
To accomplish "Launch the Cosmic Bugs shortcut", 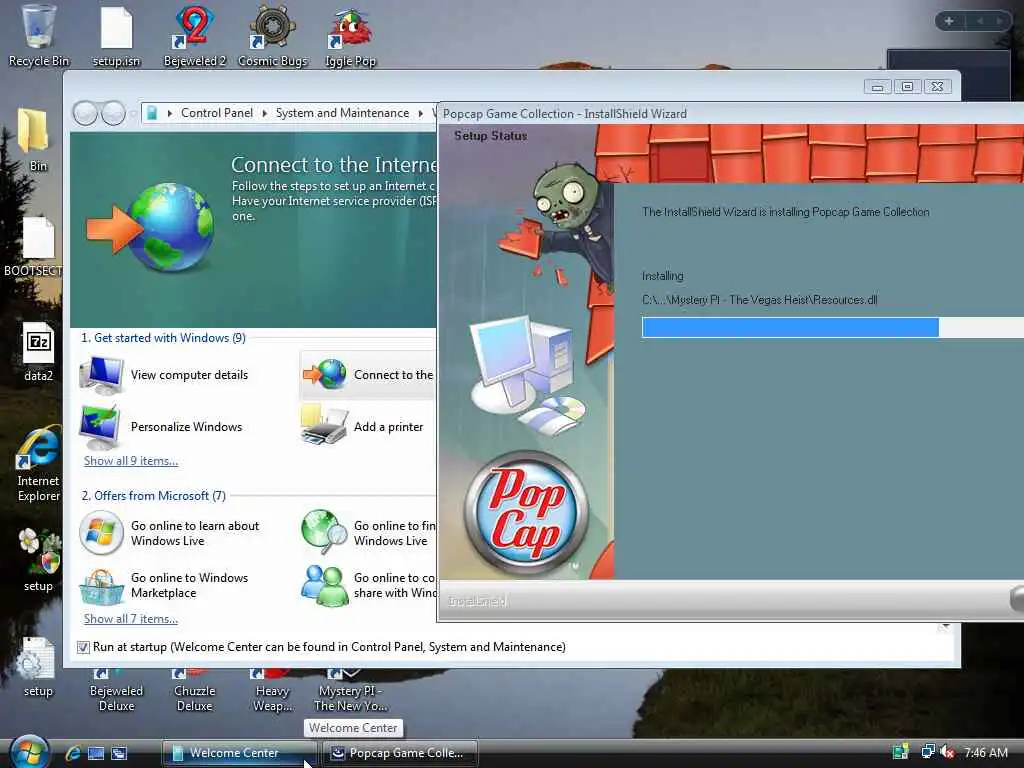I will click(x=273, y=36).
